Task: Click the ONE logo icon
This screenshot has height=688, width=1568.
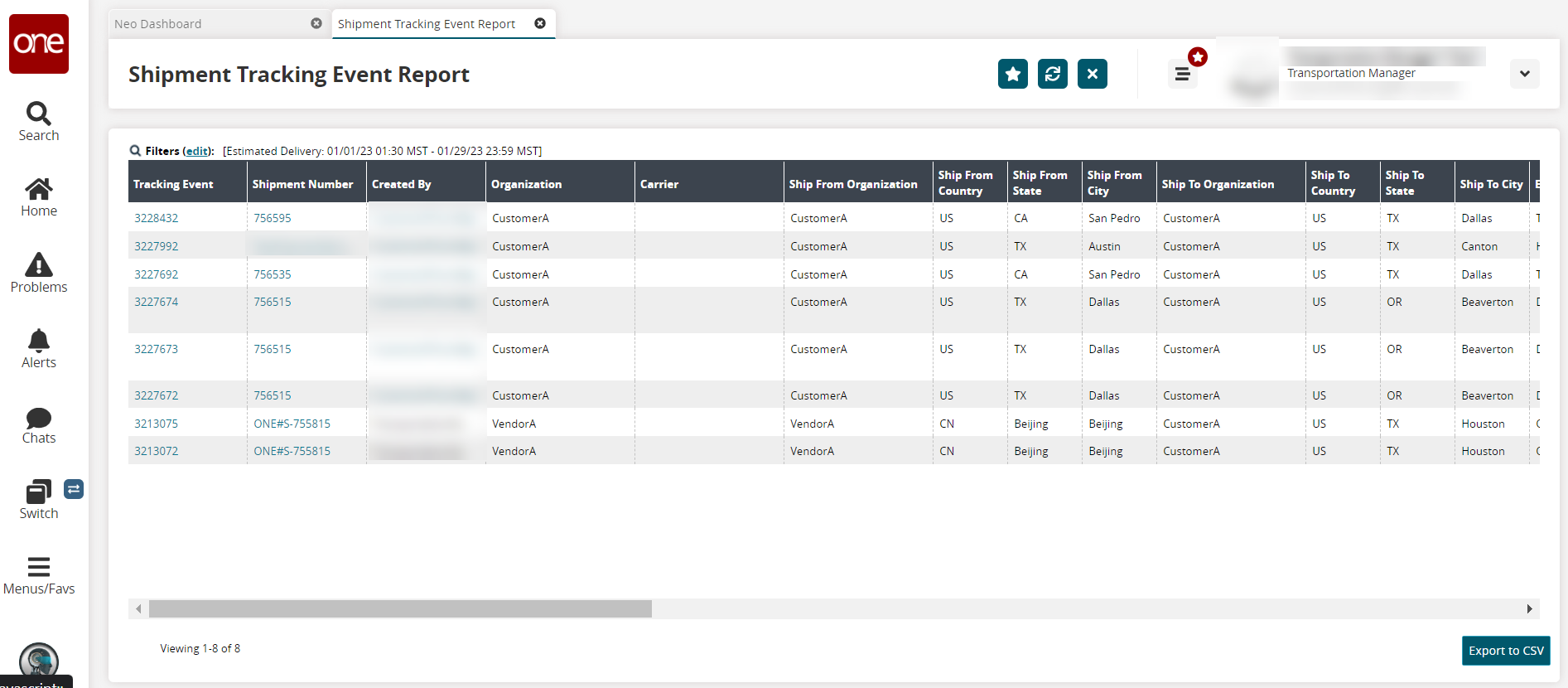Action: pos(39,44)
